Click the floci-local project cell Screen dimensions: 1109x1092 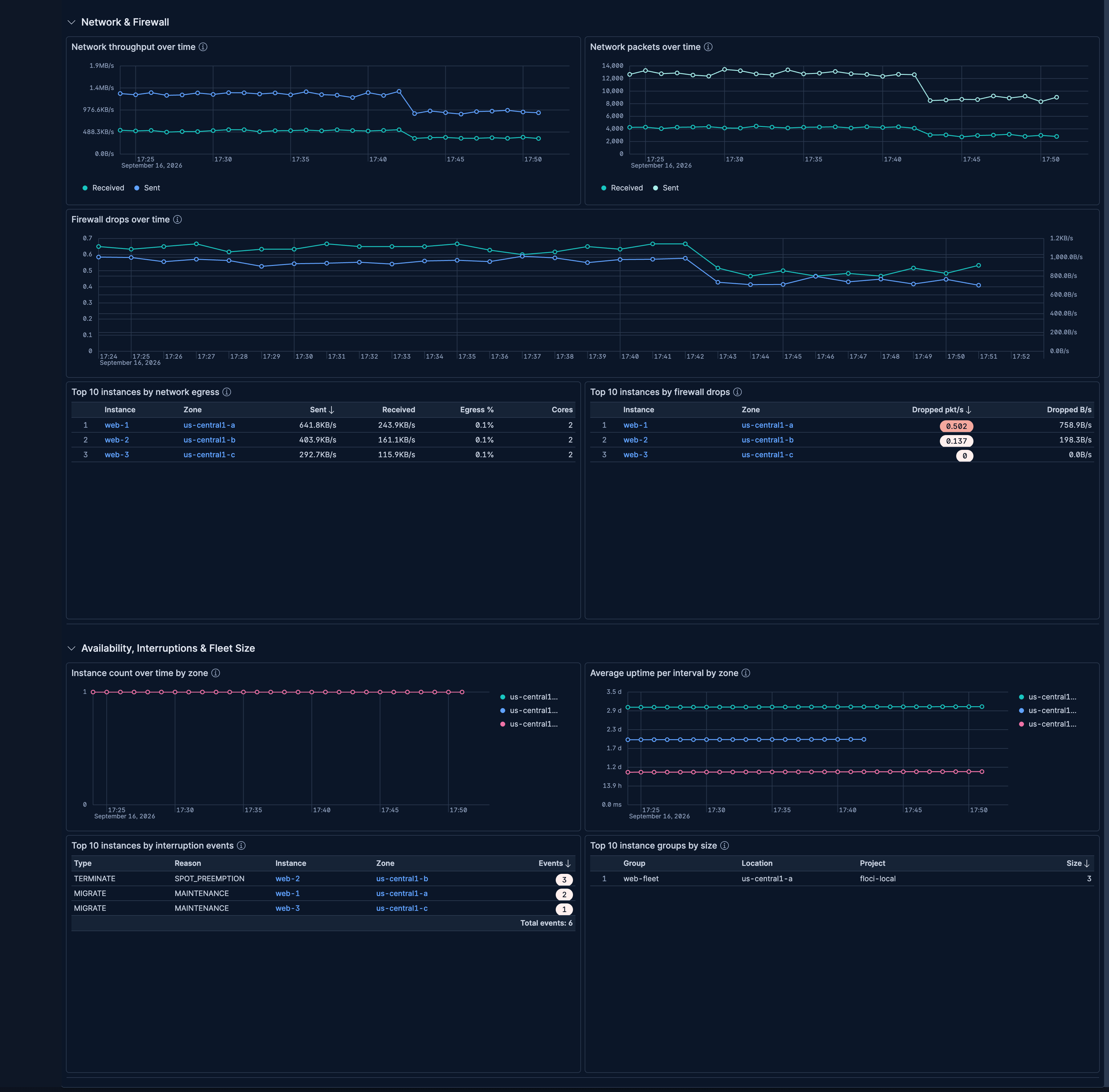coord(877,879)
